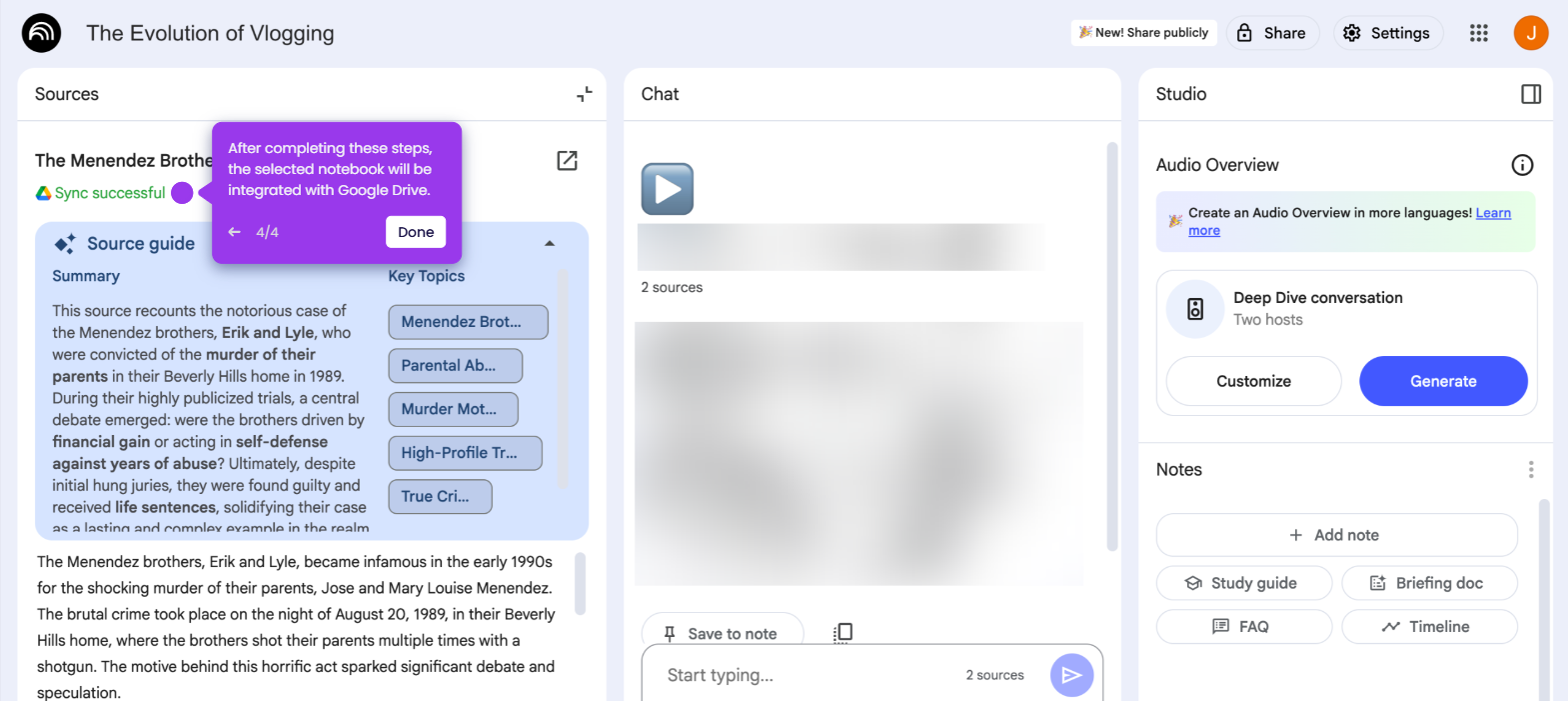The height and width of the screenshot is (701, 1568).
Task: Select the High-Profile Tr... key topic chip
Action: click(465, 453)
